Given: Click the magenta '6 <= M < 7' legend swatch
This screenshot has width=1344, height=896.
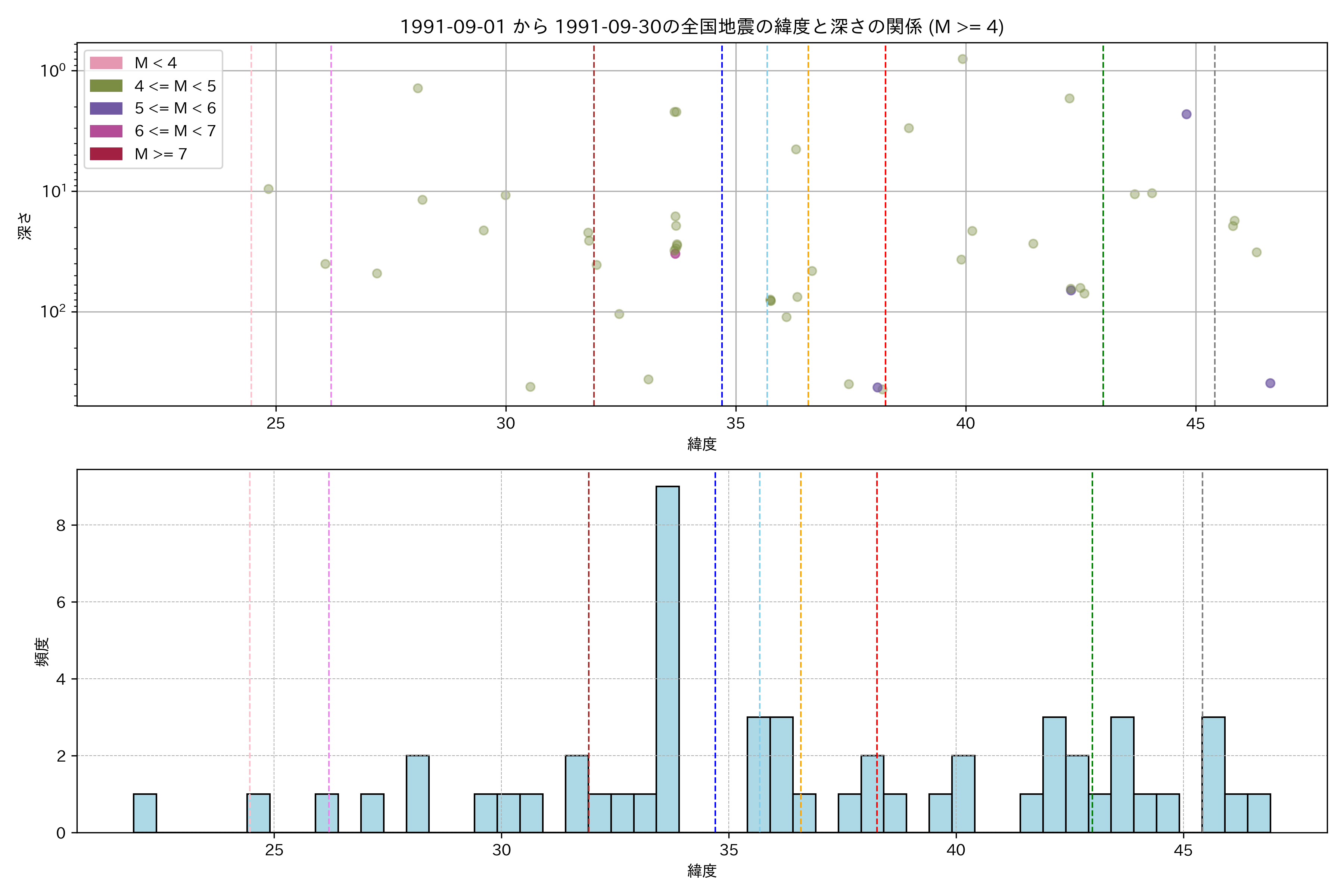Looking at the screenshot, I should point(106,131).
